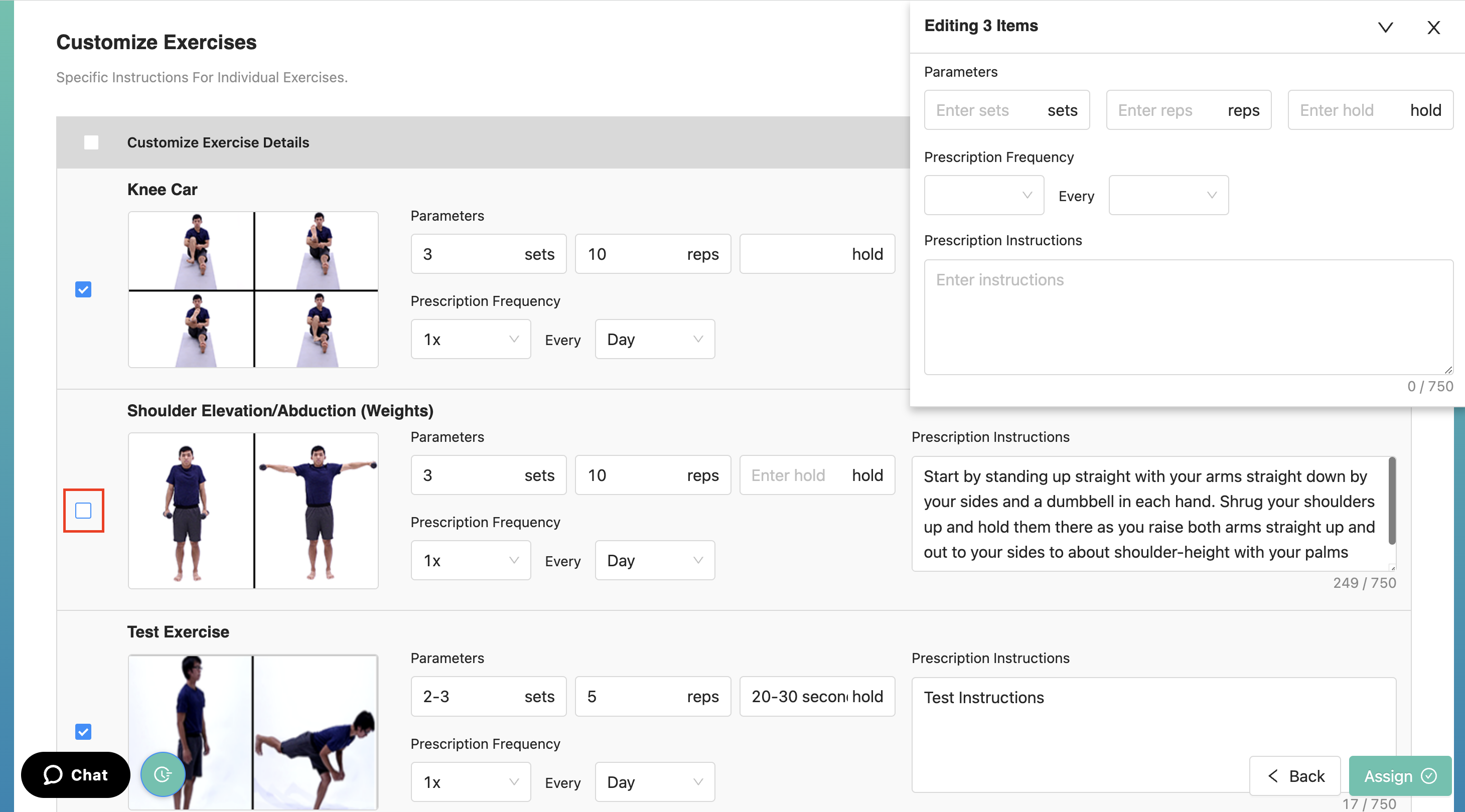Click the green circular clock icon button
Viewport: 1465px width, 812px height.
[163, 774]
